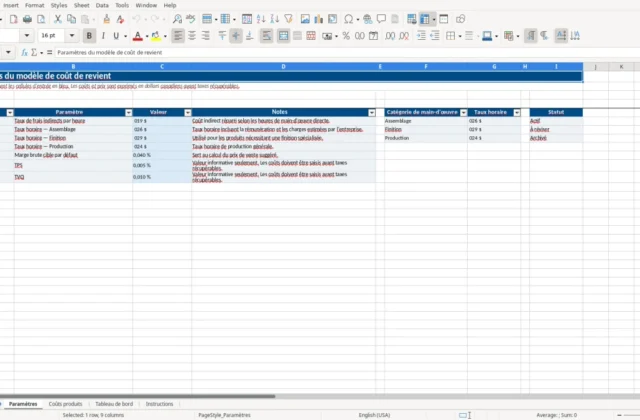Viewport: 640px width, 420px height.
Task: Click font color A swatch button
Action: [x=138, y=36]
